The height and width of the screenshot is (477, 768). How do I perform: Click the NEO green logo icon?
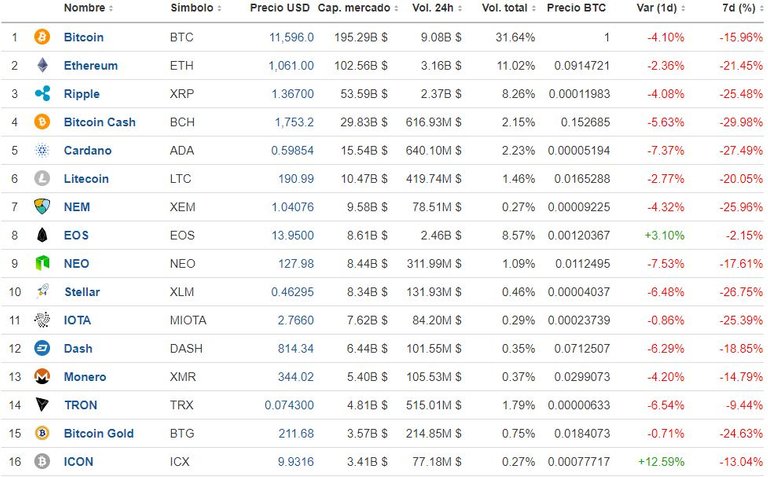[x=43, y=263]
